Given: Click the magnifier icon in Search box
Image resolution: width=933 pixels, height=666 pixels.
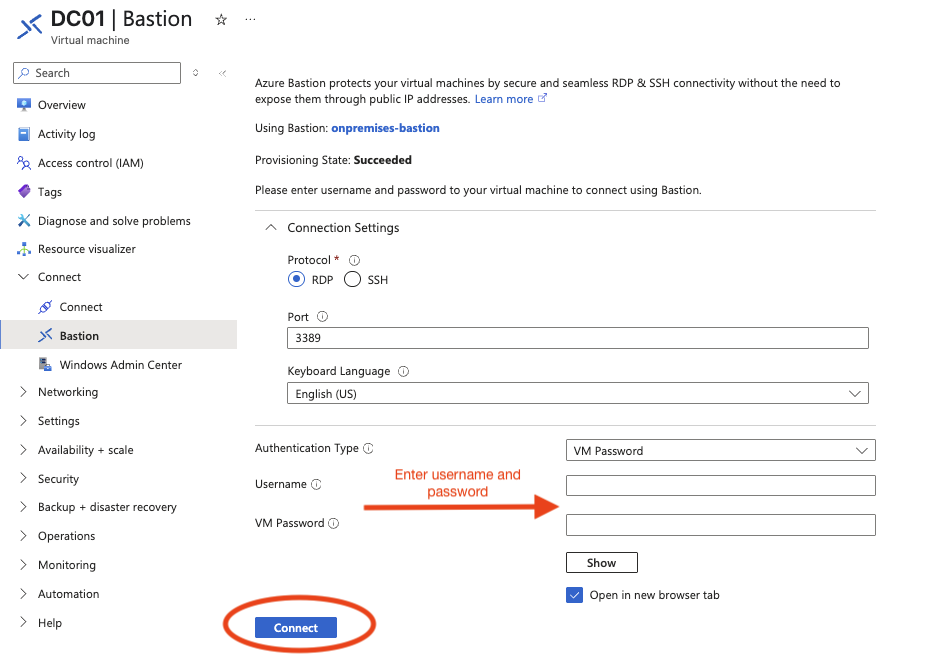Looking at the screenshot, I should pyautogui.click(x=24, y=73).
